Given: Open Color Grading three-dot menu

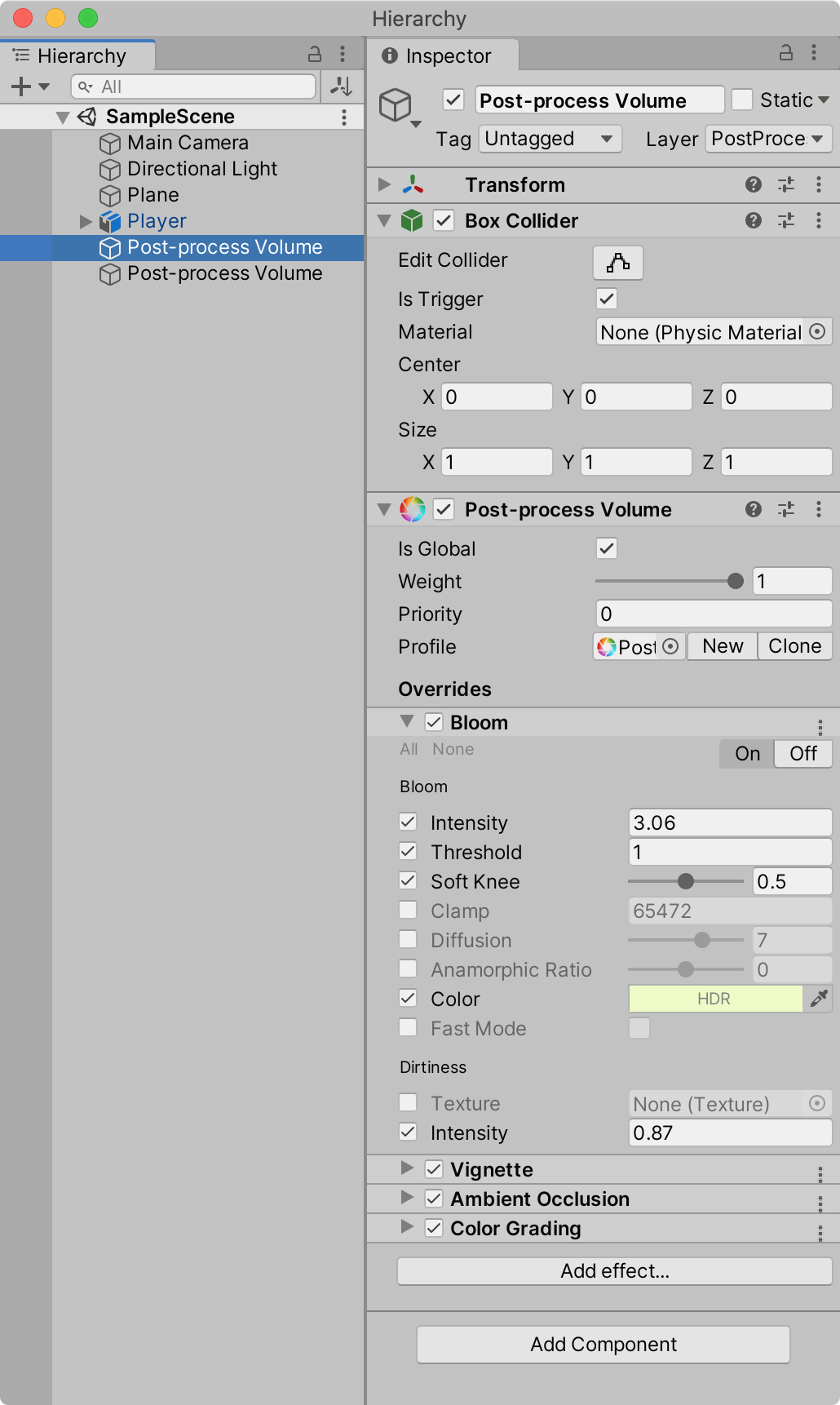Looking at the screenshot, I should (820, 1232).
